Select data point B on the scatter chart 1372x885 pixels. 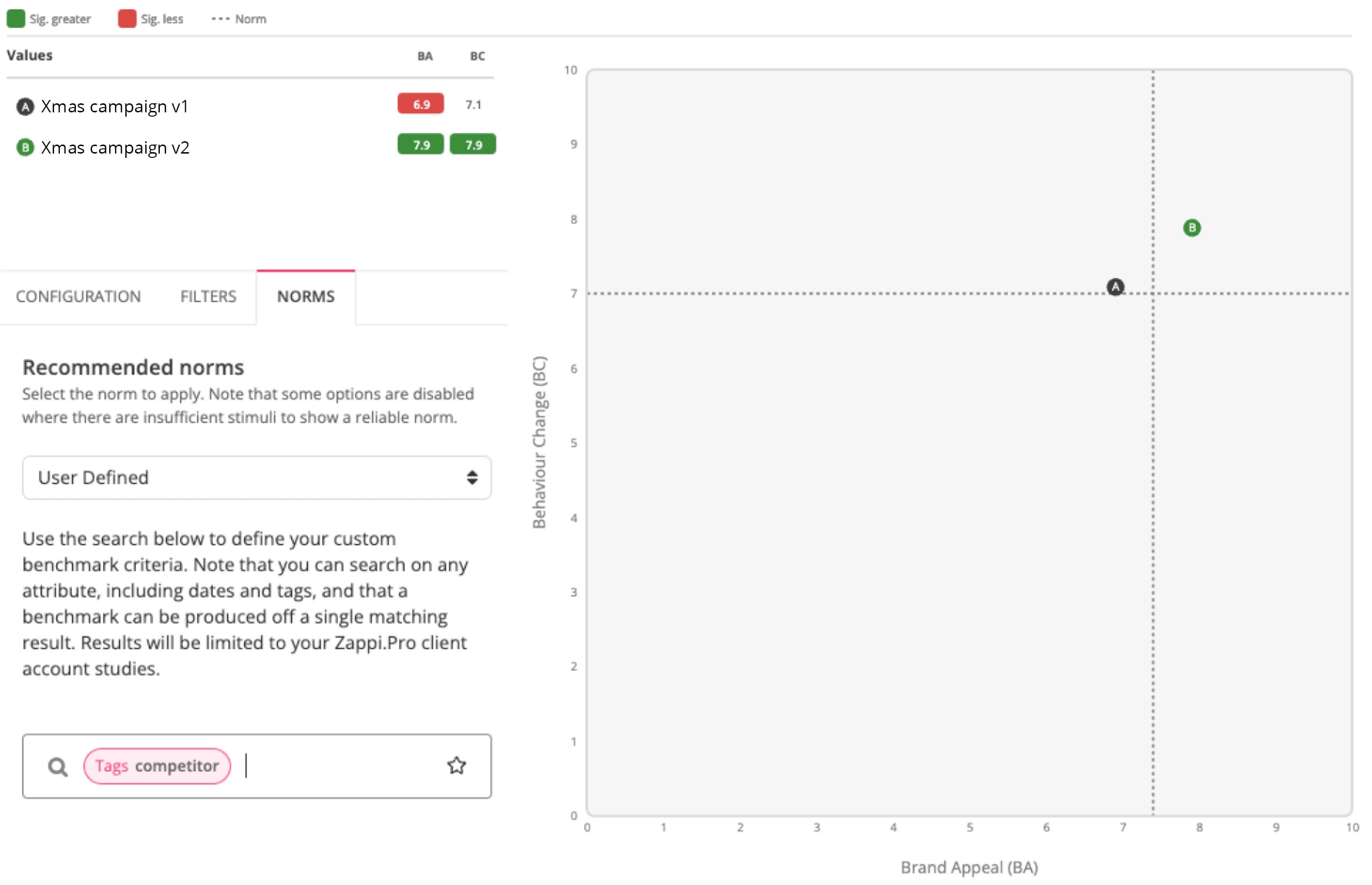(x=1191, y=228)
